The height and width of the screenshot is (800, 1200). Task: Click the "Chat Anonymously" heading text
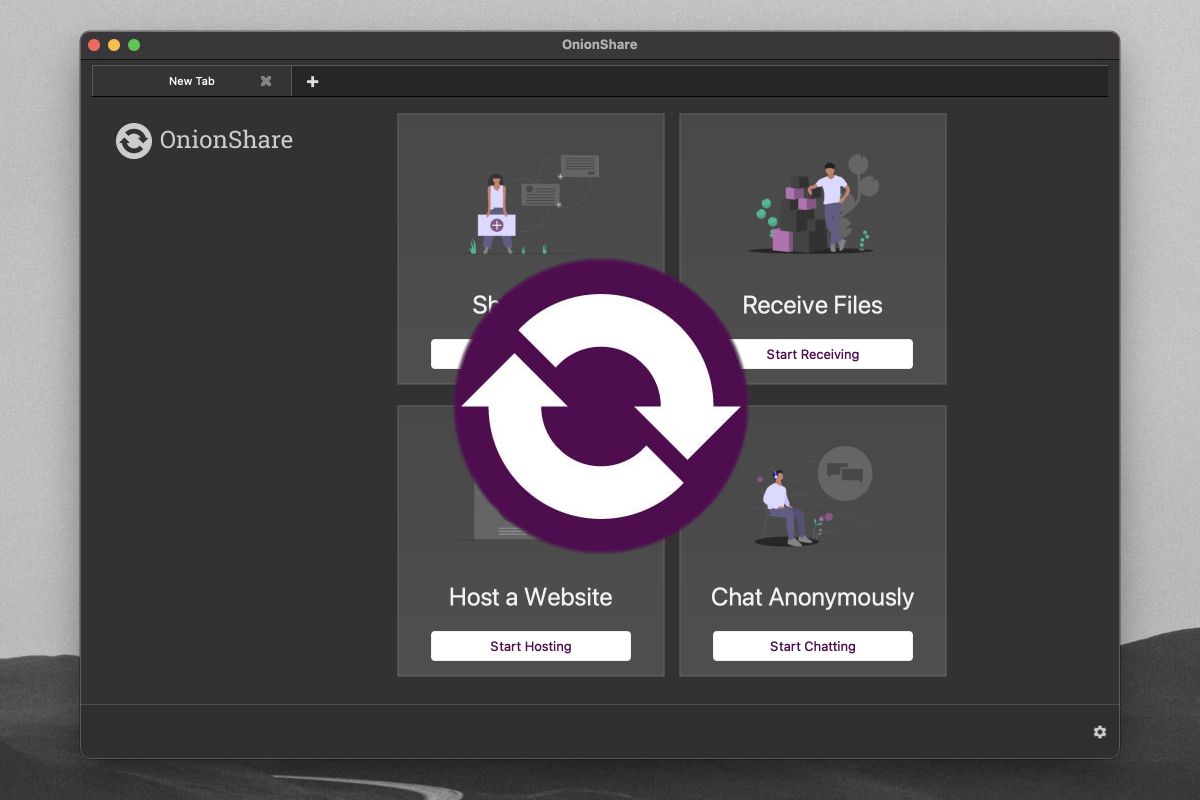[813, 598]
